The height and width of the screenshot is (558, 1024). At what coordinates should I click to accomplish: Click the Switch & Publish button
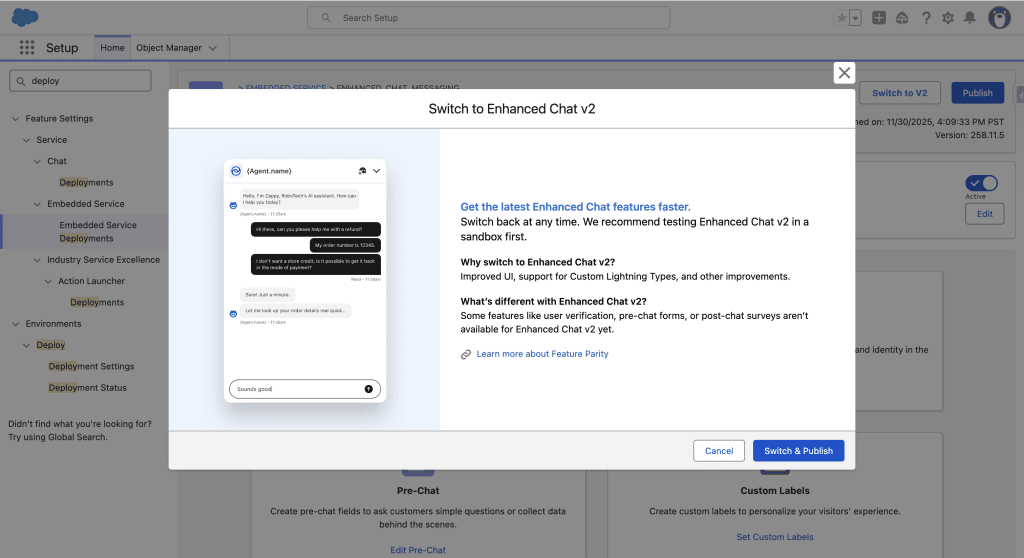pos(798,451)
